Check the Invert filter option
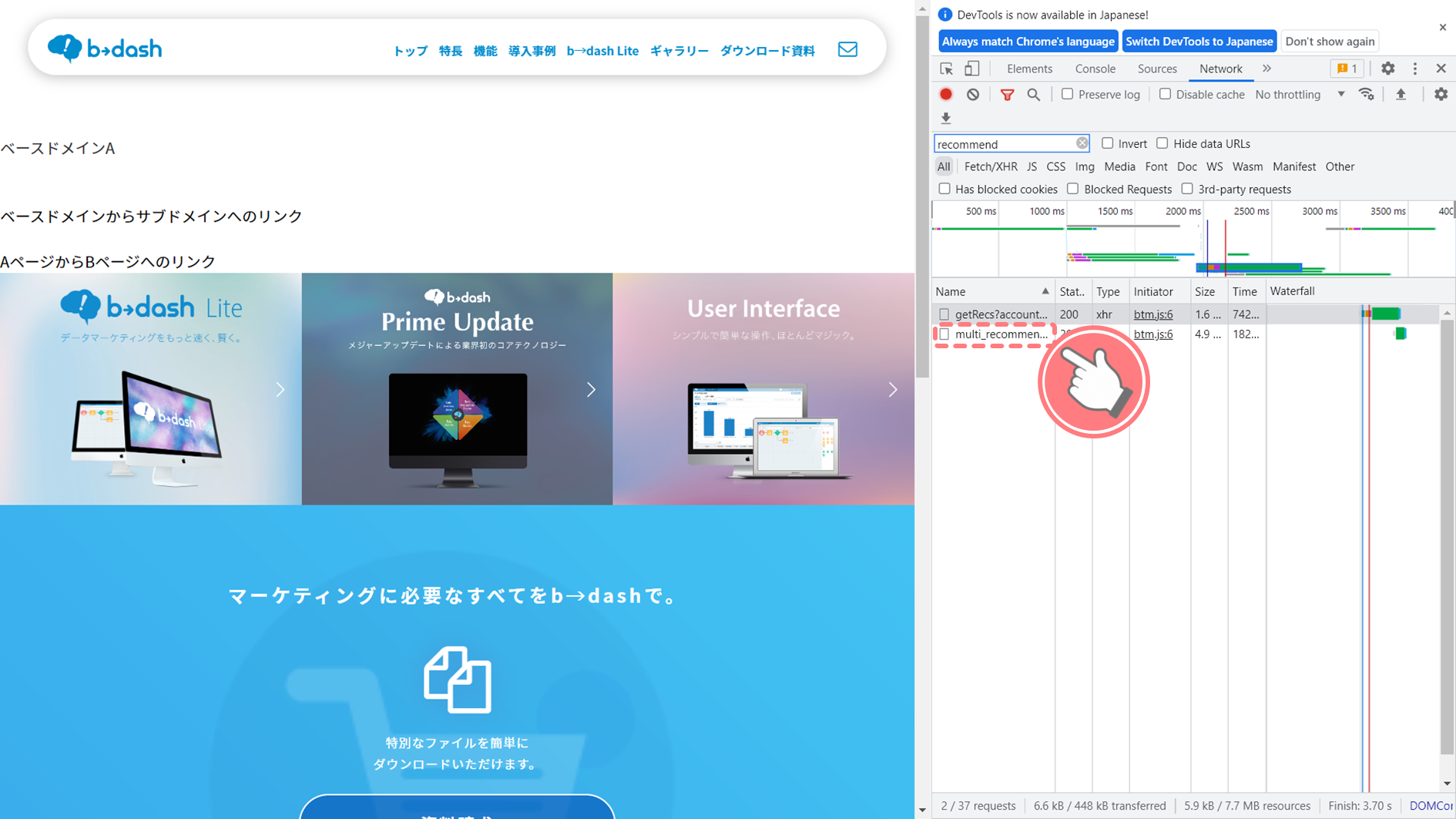The width and height of the screenshot is (1456, 819). pyautogui.click(x=1107, y=143)
